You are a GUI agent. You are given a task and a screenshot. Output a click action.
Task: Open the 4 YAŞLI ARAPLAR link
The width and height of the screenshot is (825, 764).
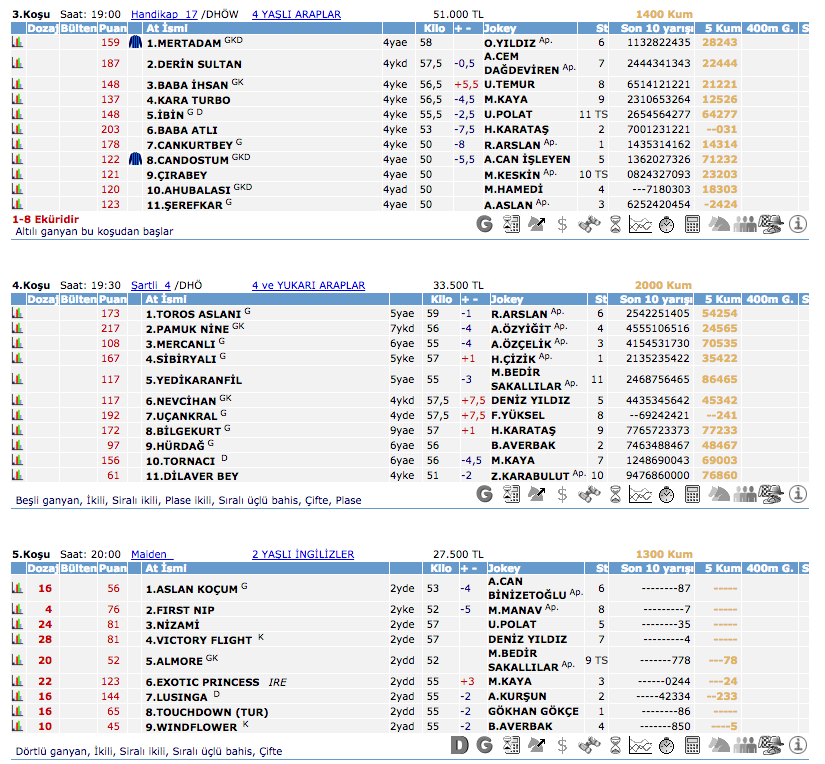click(296, 15)
